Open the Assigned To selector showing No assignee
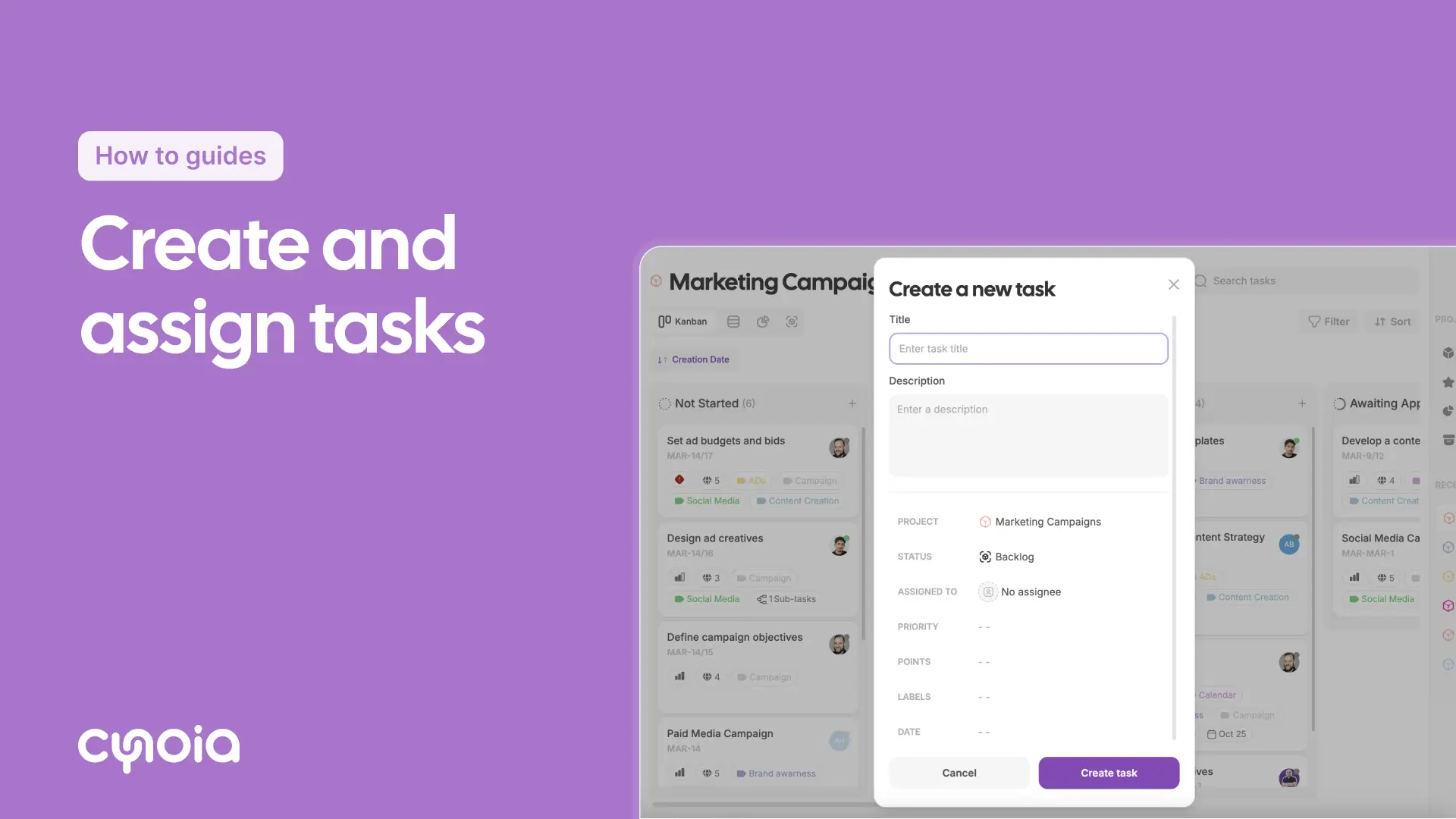This screenshot has height=819, width=1456. click(x=1020, y=591)
